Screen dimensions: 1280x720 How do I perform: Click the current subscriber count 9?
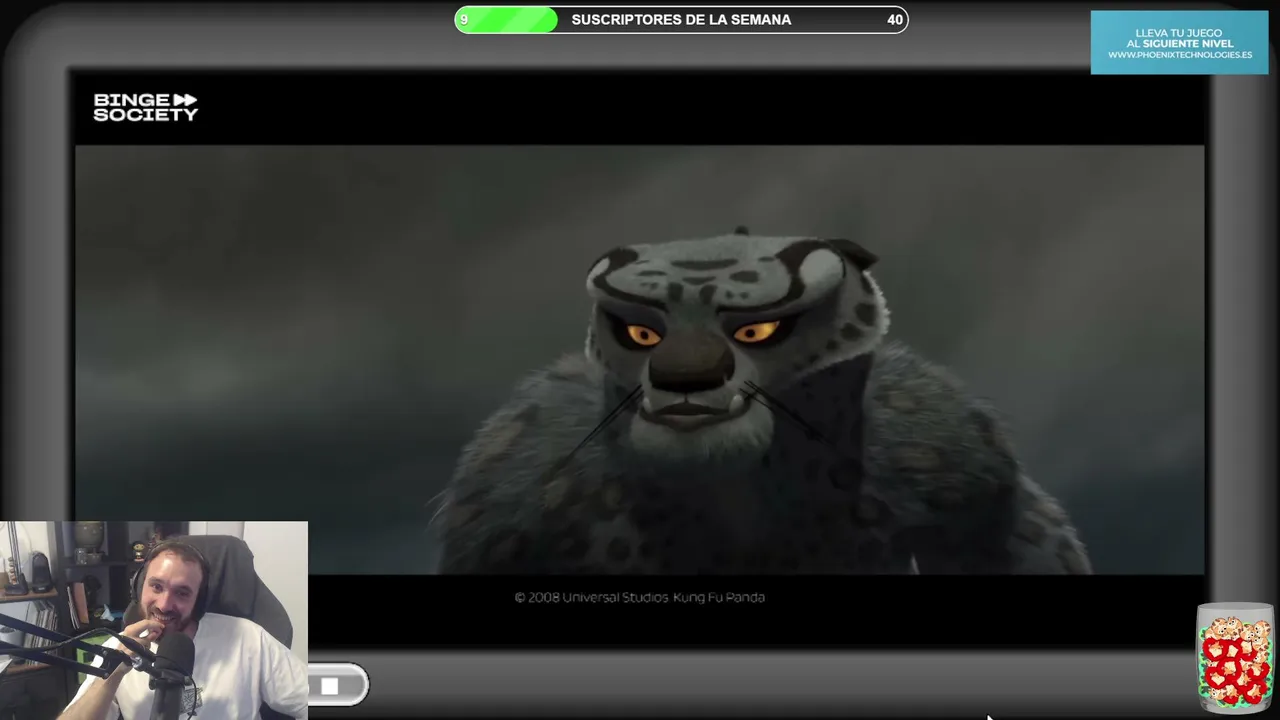click(x=464, y=20)
